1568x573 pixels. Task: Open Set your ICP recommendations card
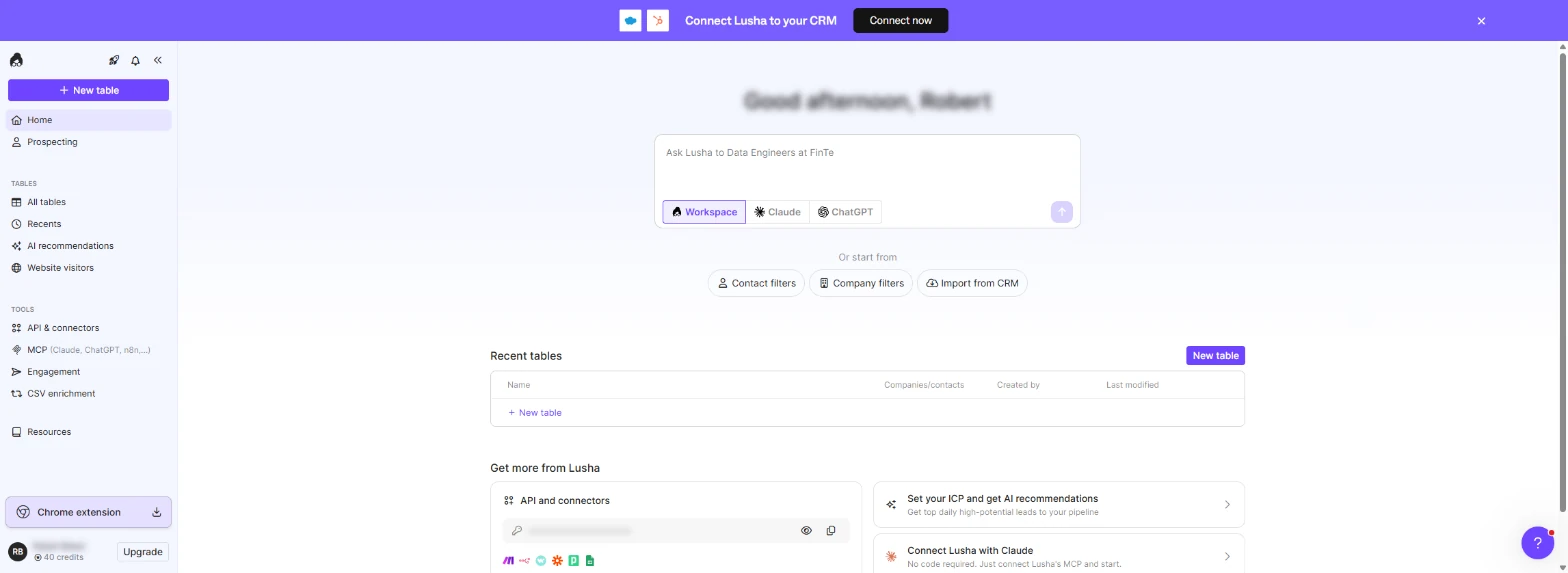pos(1059,504)
